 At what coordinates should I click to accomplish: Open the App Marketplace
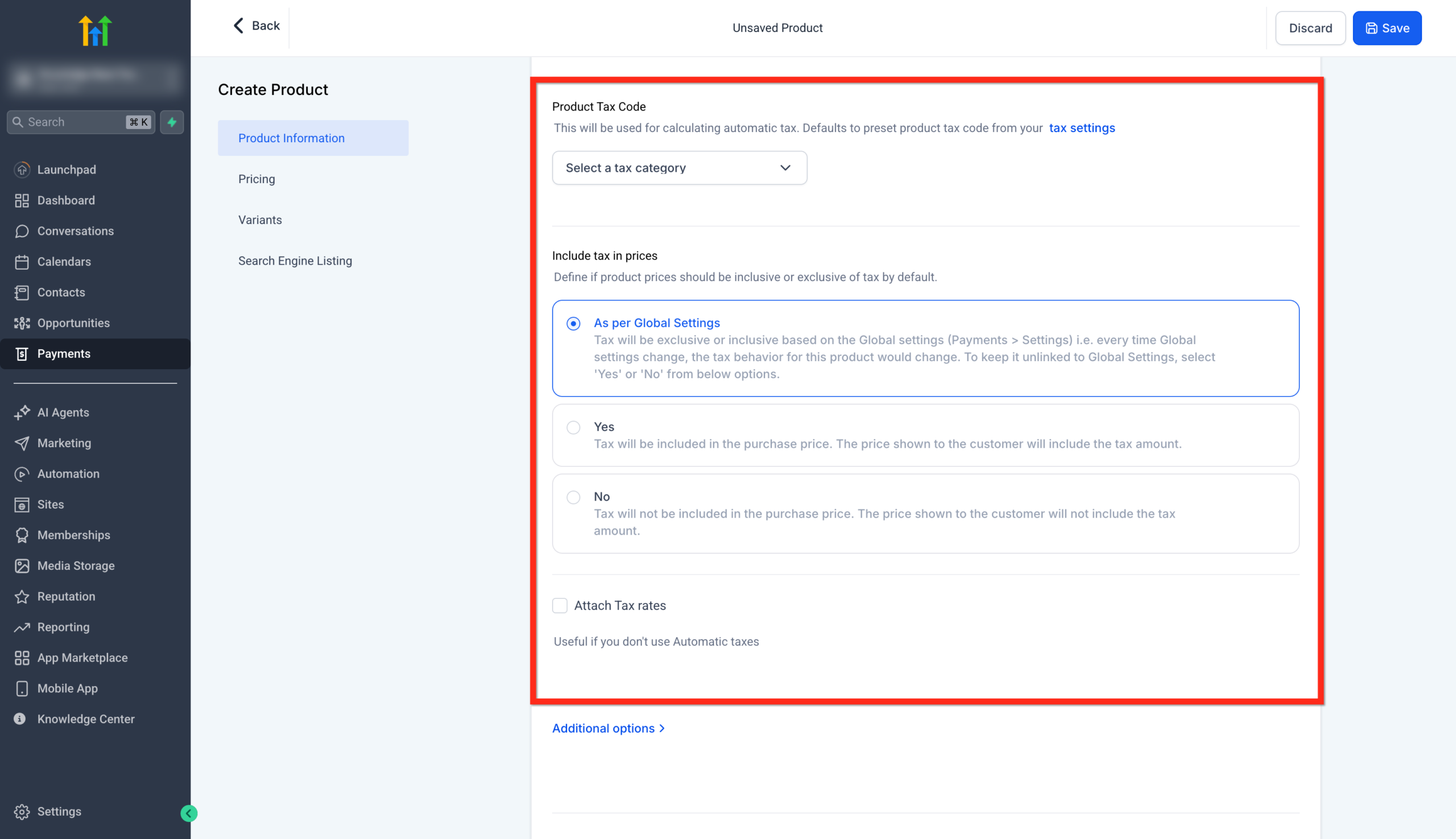82,658
